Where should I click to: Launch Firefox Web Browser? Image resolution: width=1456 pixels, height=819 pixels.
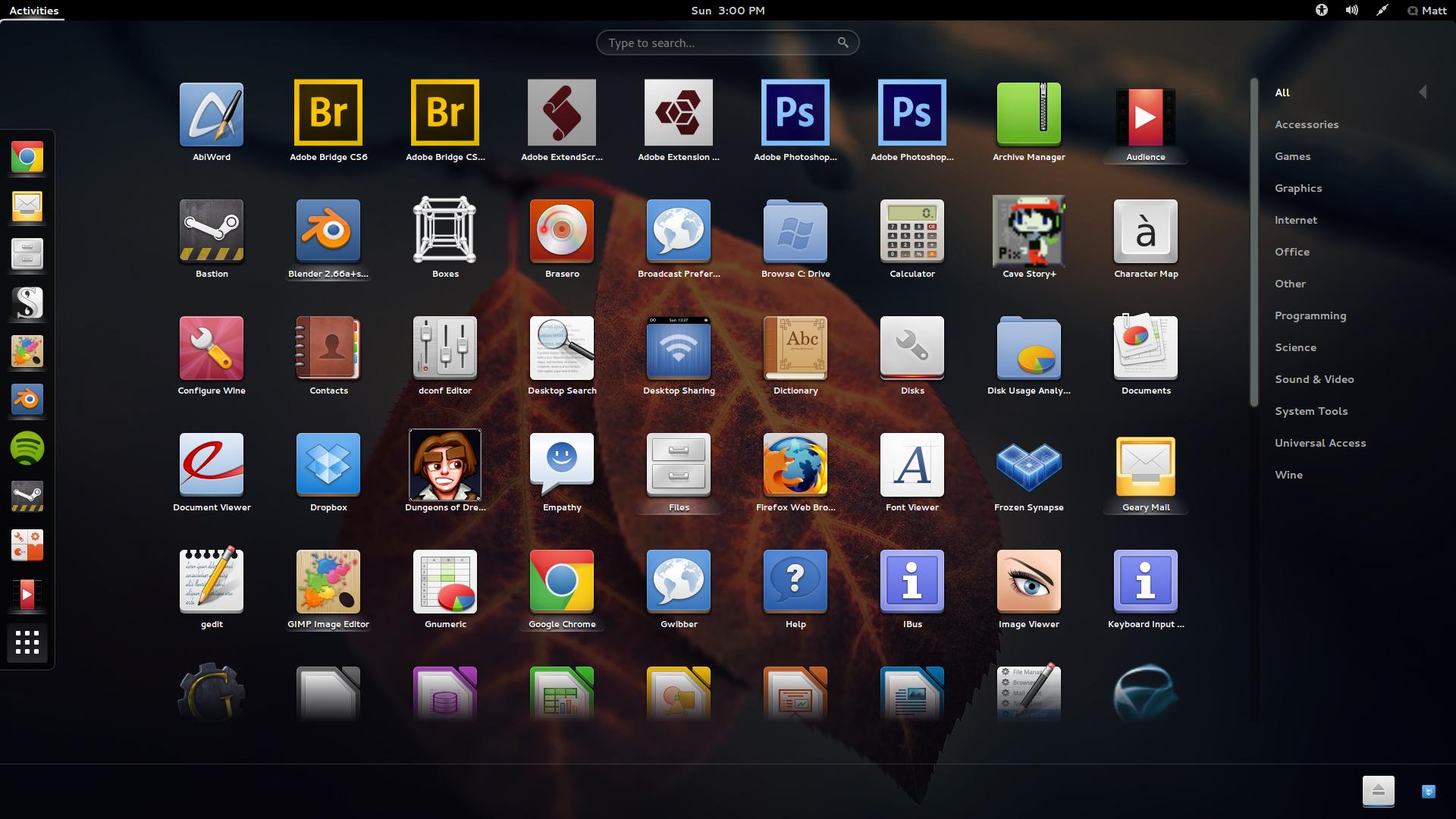click(x=795, y=464)
